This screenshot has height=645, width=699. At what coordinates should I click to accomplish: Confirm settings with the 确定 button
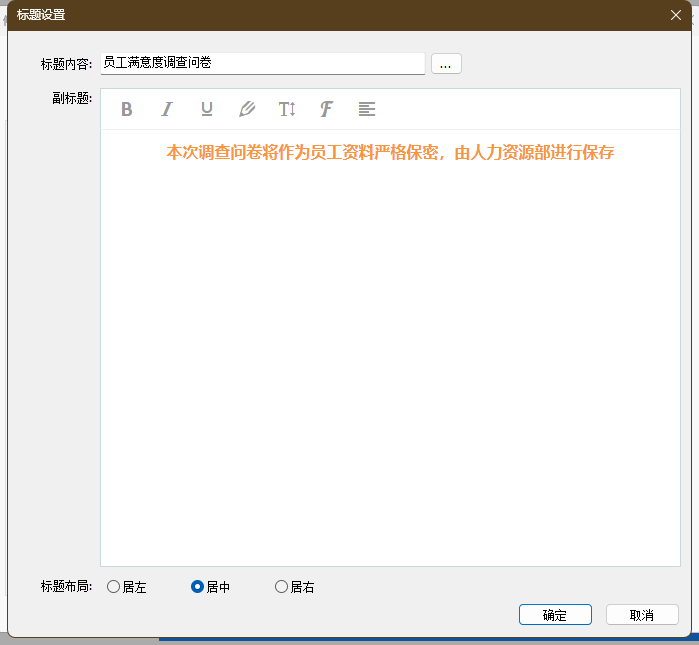tap(555, 615)
